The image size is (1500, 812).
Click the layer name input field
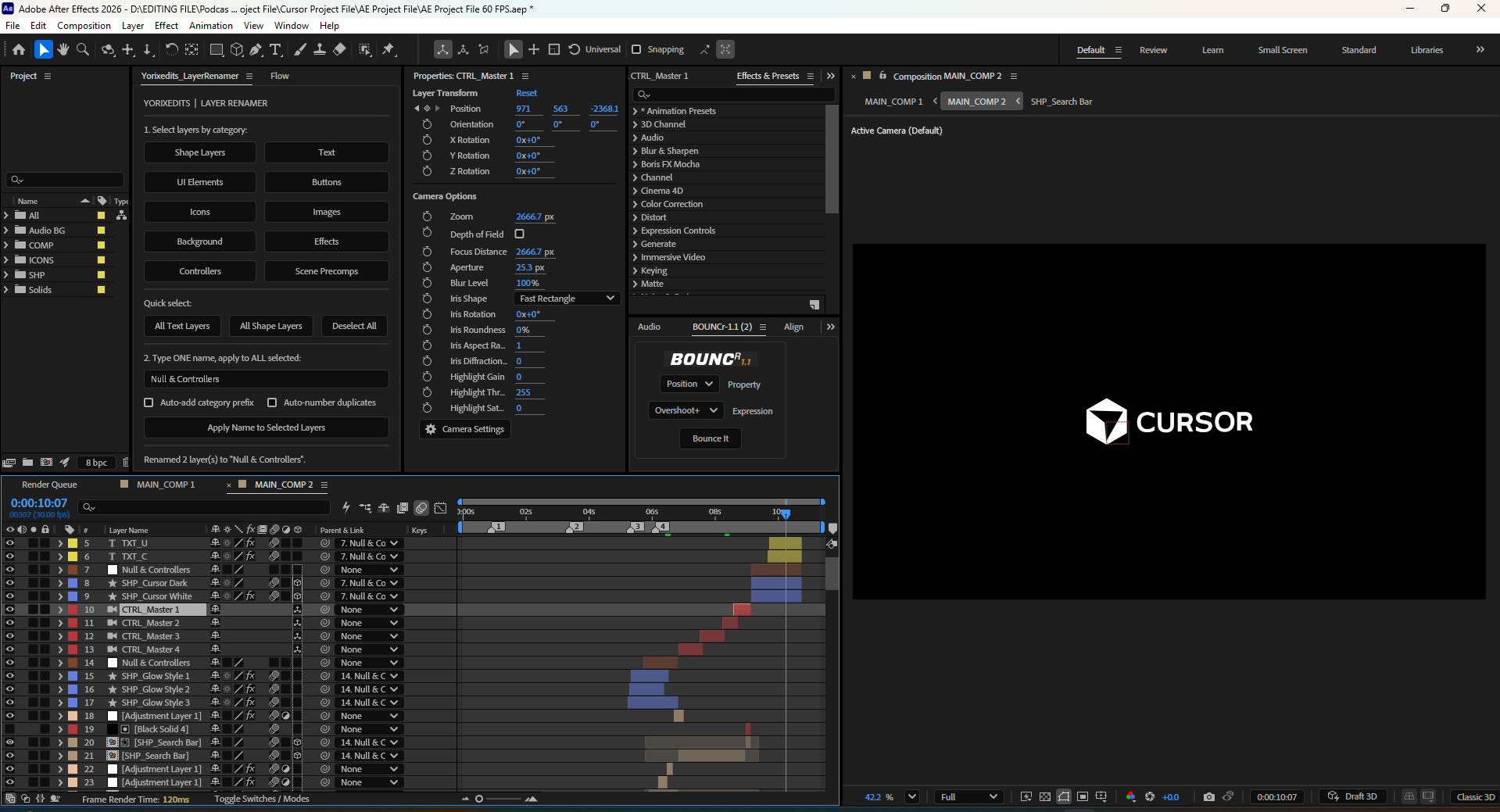[x=267, y=379]
